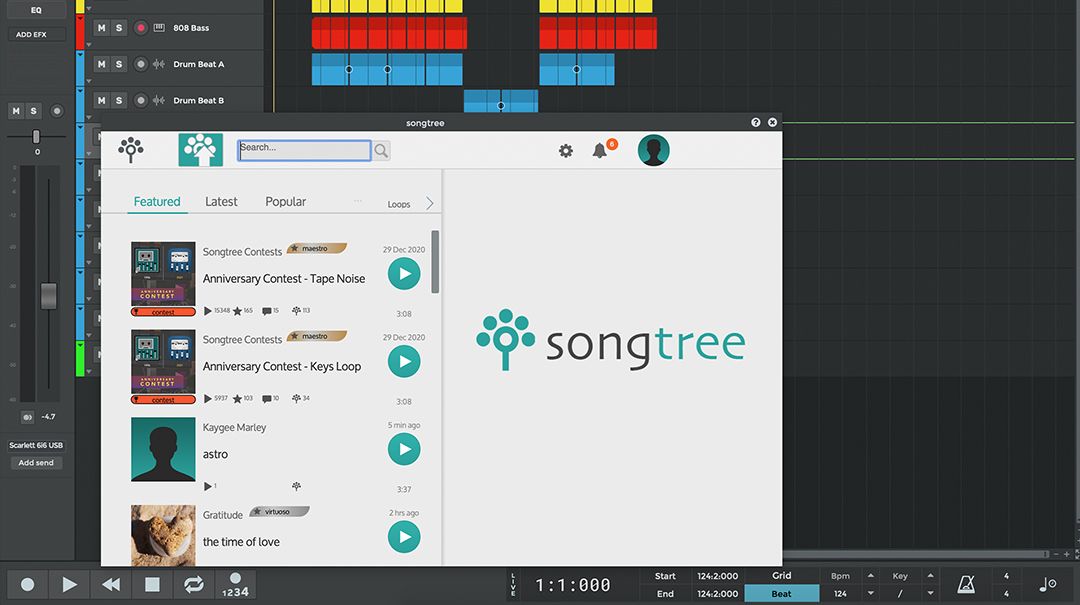Decrease Bpm with the down arrow
The width and height of the screenshot is (1080, 605).
[871, 593]
